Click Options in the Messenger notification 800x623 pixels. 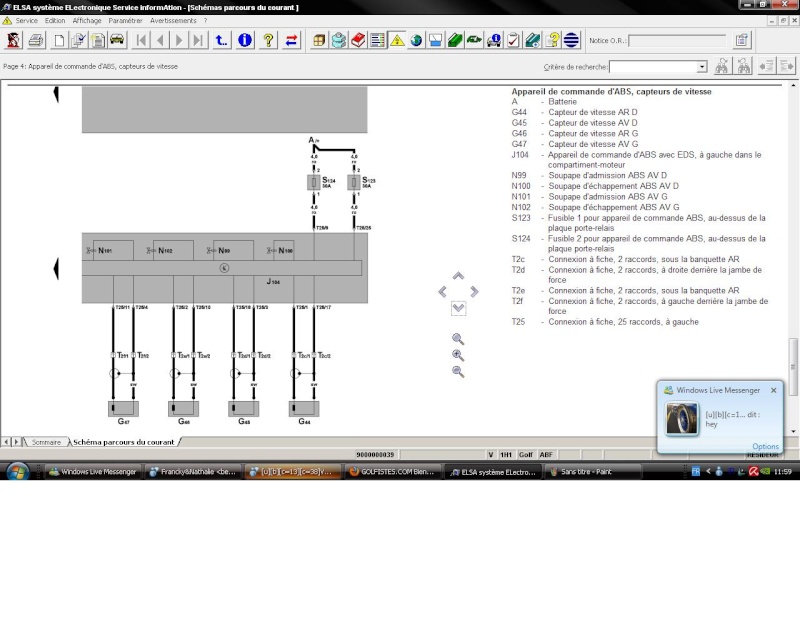(765, 446)
